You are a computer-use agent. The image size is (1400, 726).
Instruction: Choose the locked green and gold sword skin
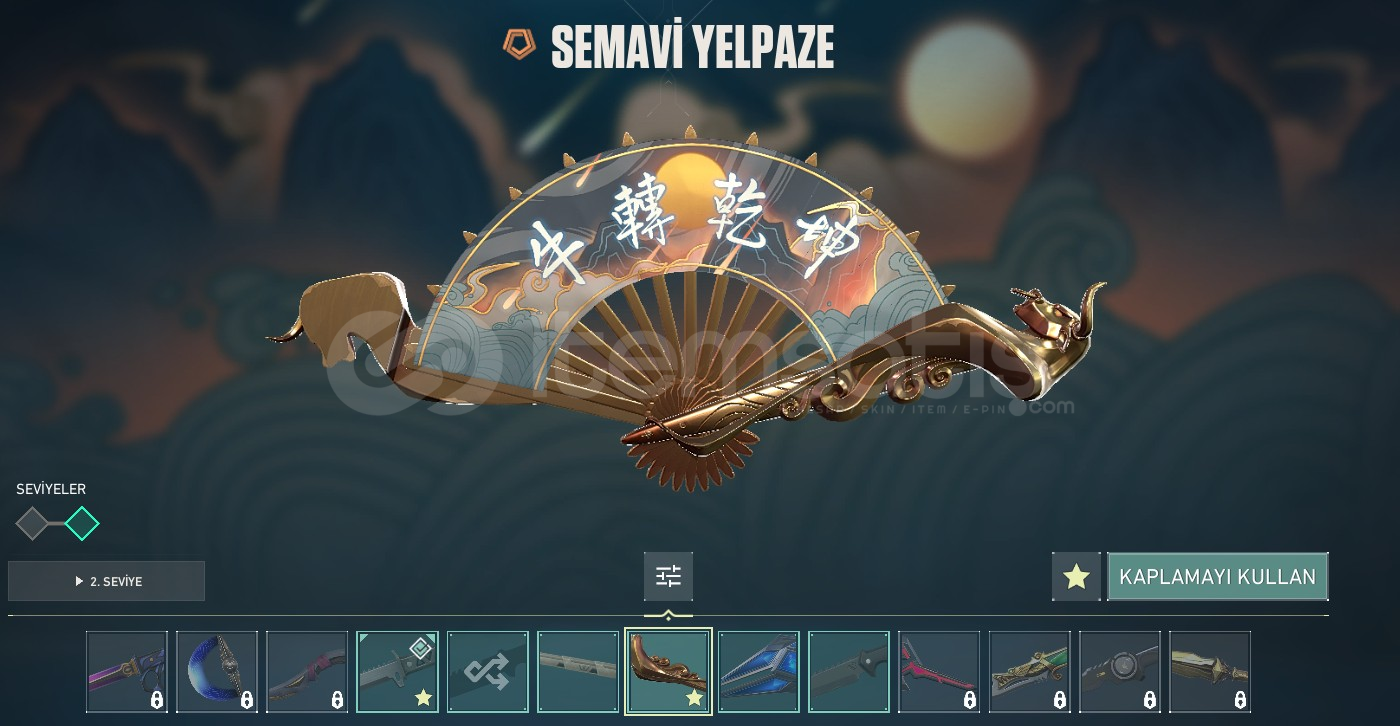[1029, 672]
